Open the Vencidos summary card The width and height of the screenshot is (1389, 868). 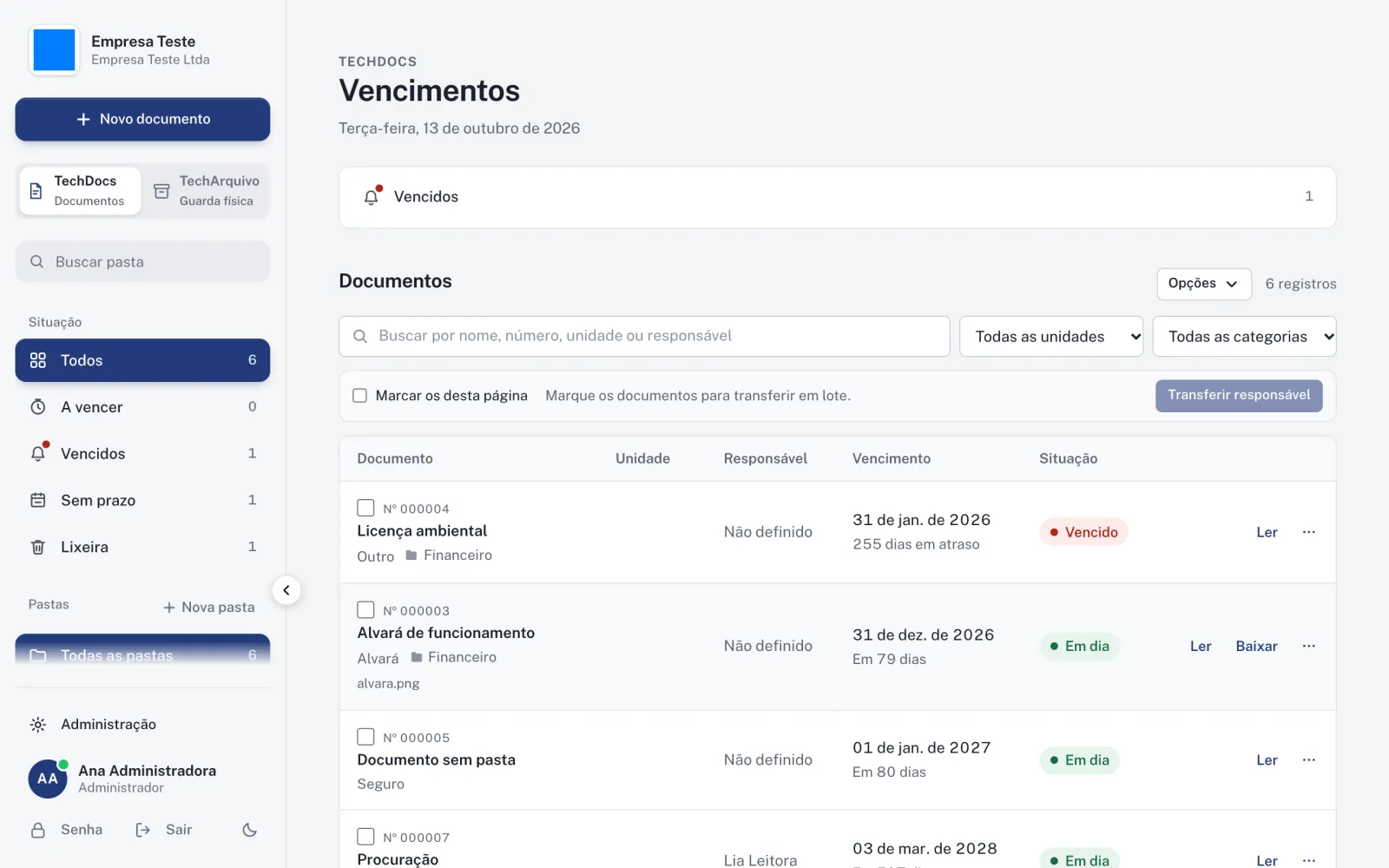point(837,197)
